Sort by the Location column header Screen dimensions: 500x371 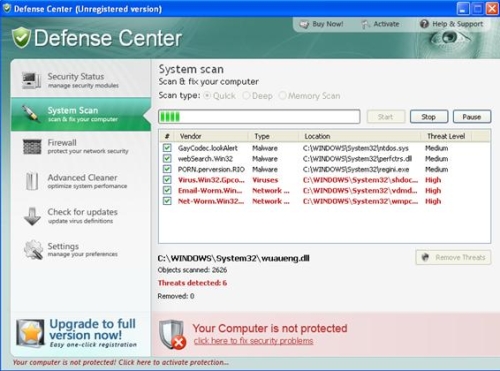coord(360,136)
